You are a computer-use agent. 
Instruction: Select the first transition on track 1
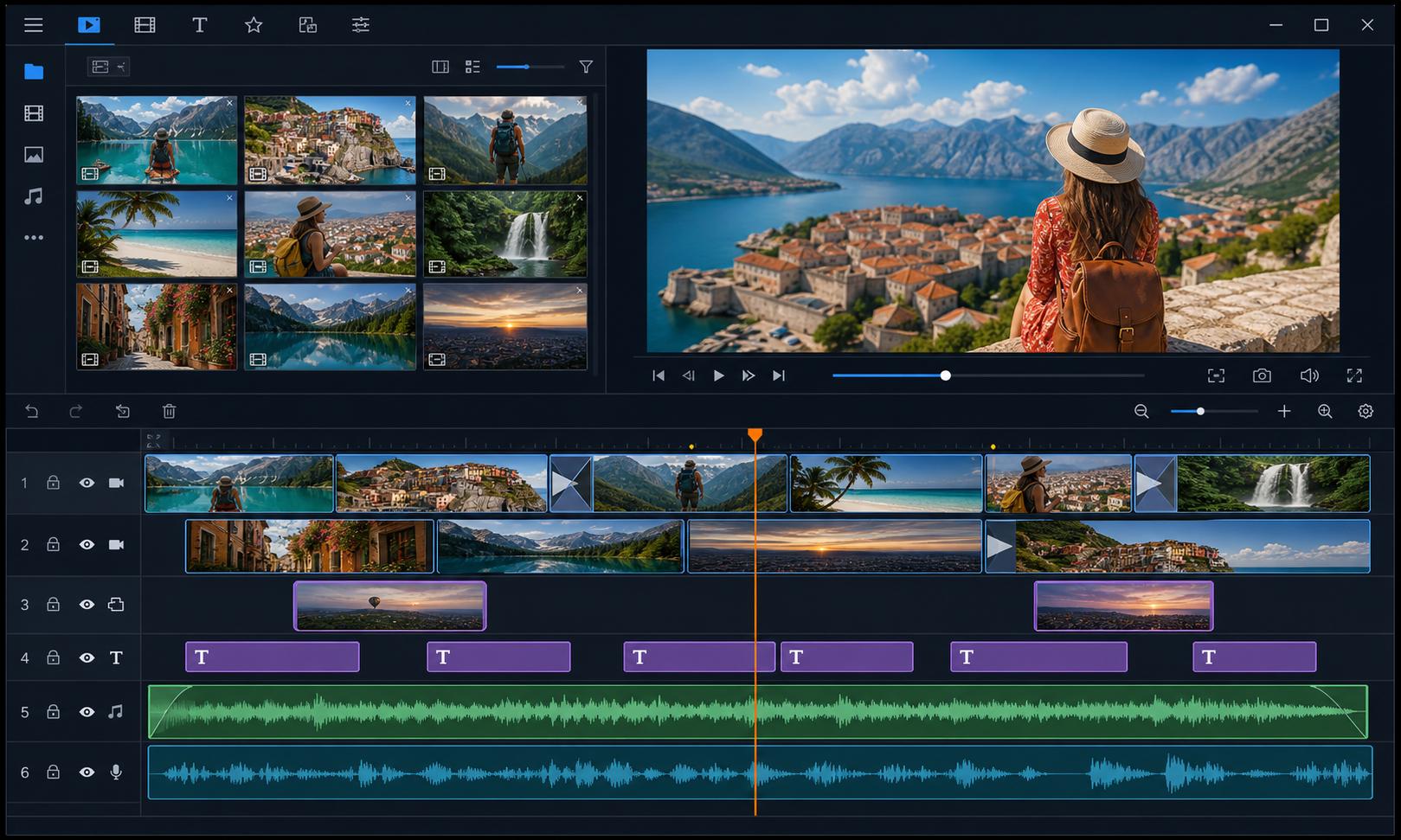pyautogui.click(x=571, y=484)
